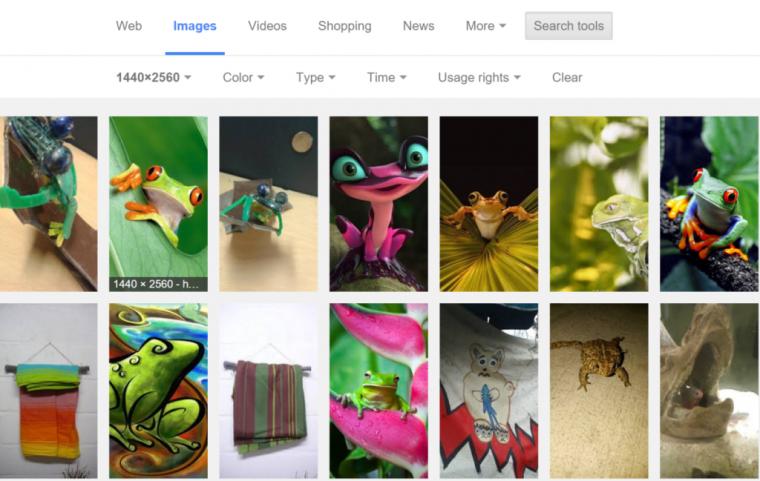Open the Type filter dropdown
The image size is (760, 481).
(316, 78)
